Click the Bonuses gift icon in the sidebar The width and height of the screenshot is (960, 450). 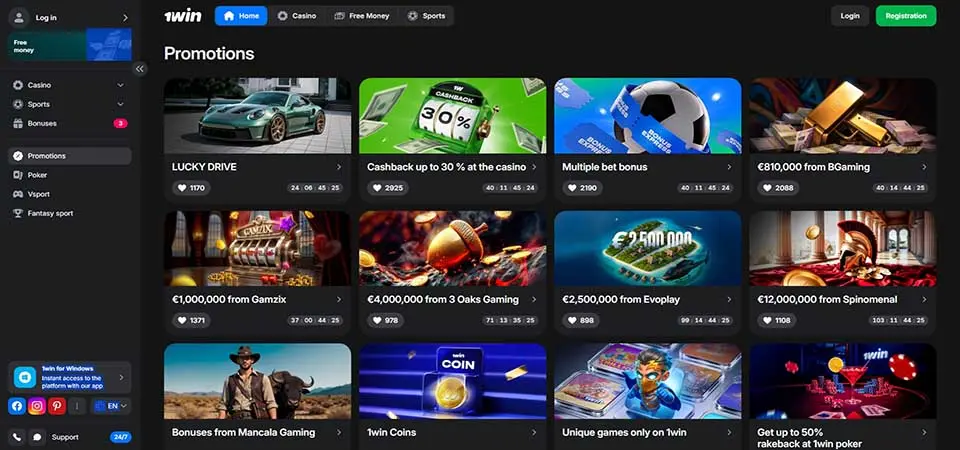(18, 123)
